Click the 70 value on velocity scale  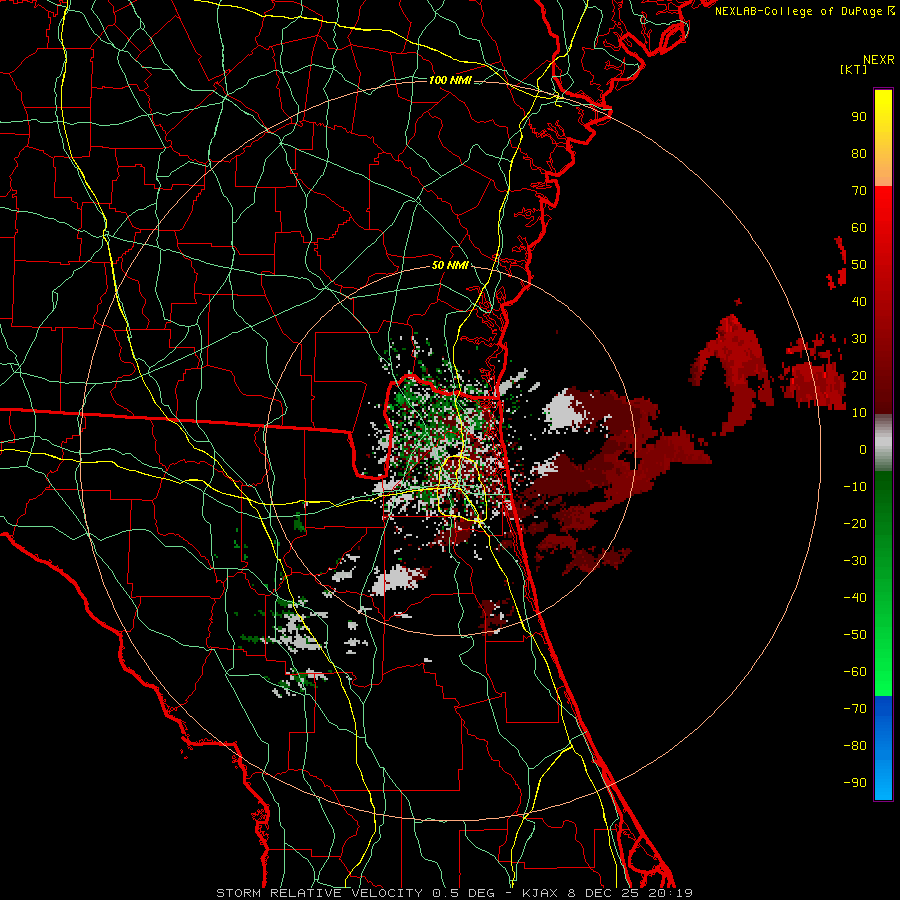click(x=859, y=191)
